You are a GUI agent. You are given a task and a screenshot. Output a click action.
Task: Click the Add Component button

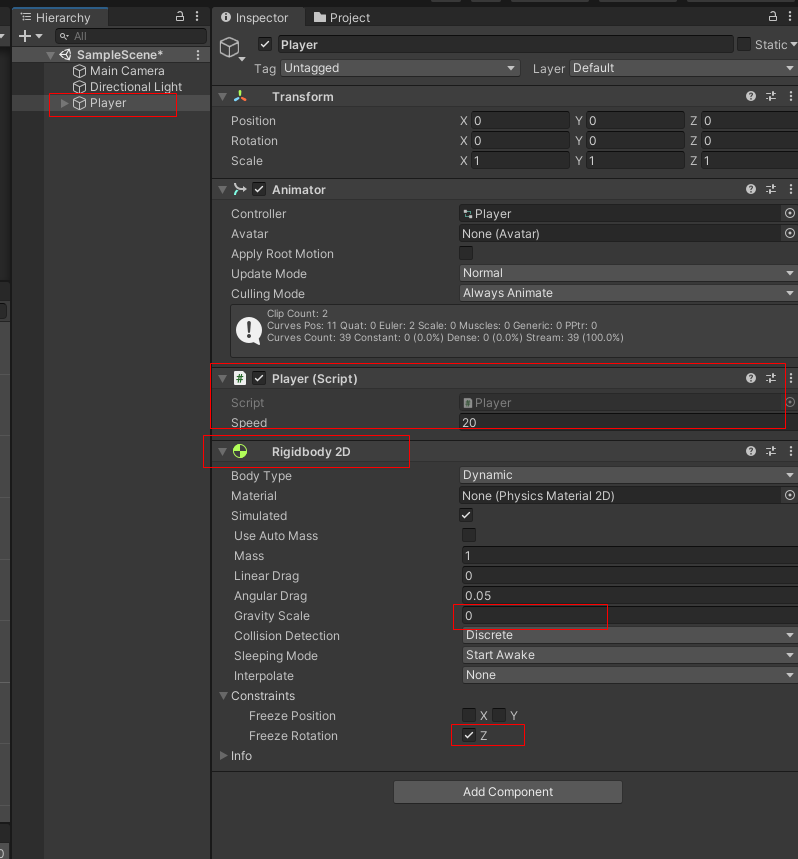click(508, 792)
